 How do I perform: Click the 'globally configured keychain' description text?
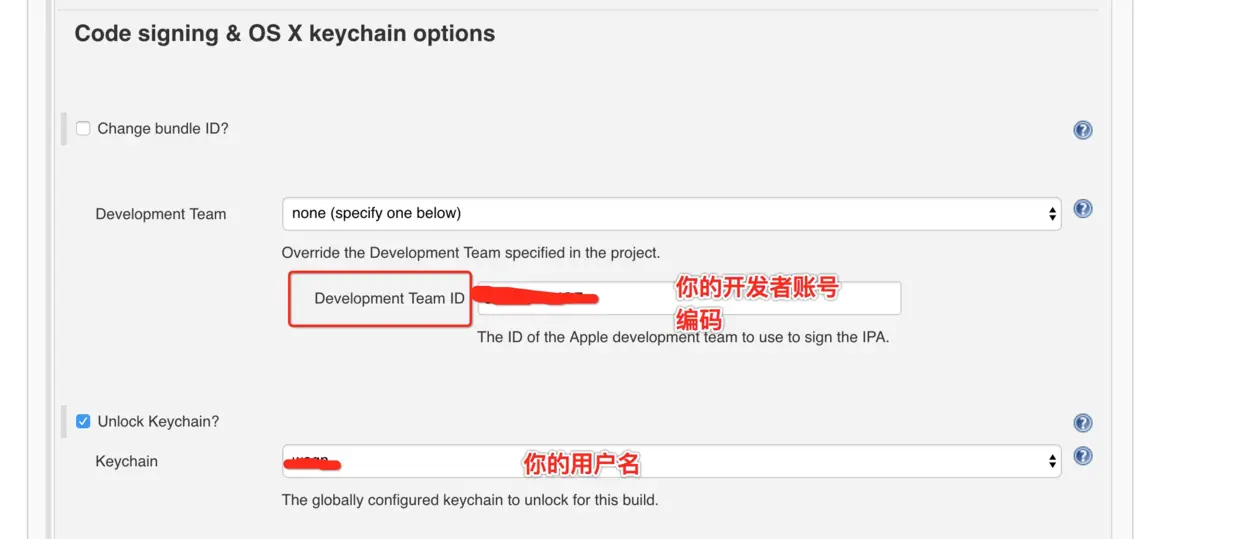click(x=469, y=500)
